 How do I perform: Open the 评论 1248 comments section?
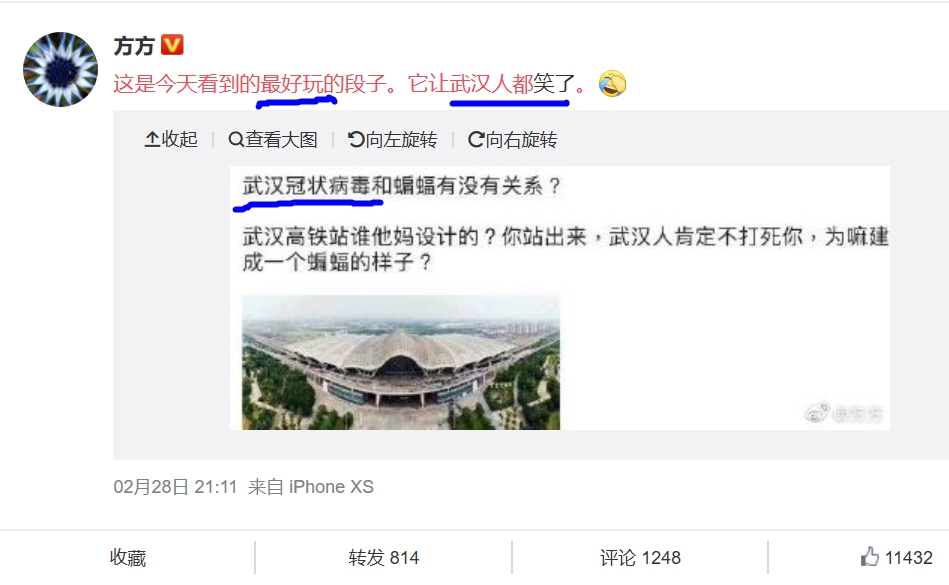640,558
